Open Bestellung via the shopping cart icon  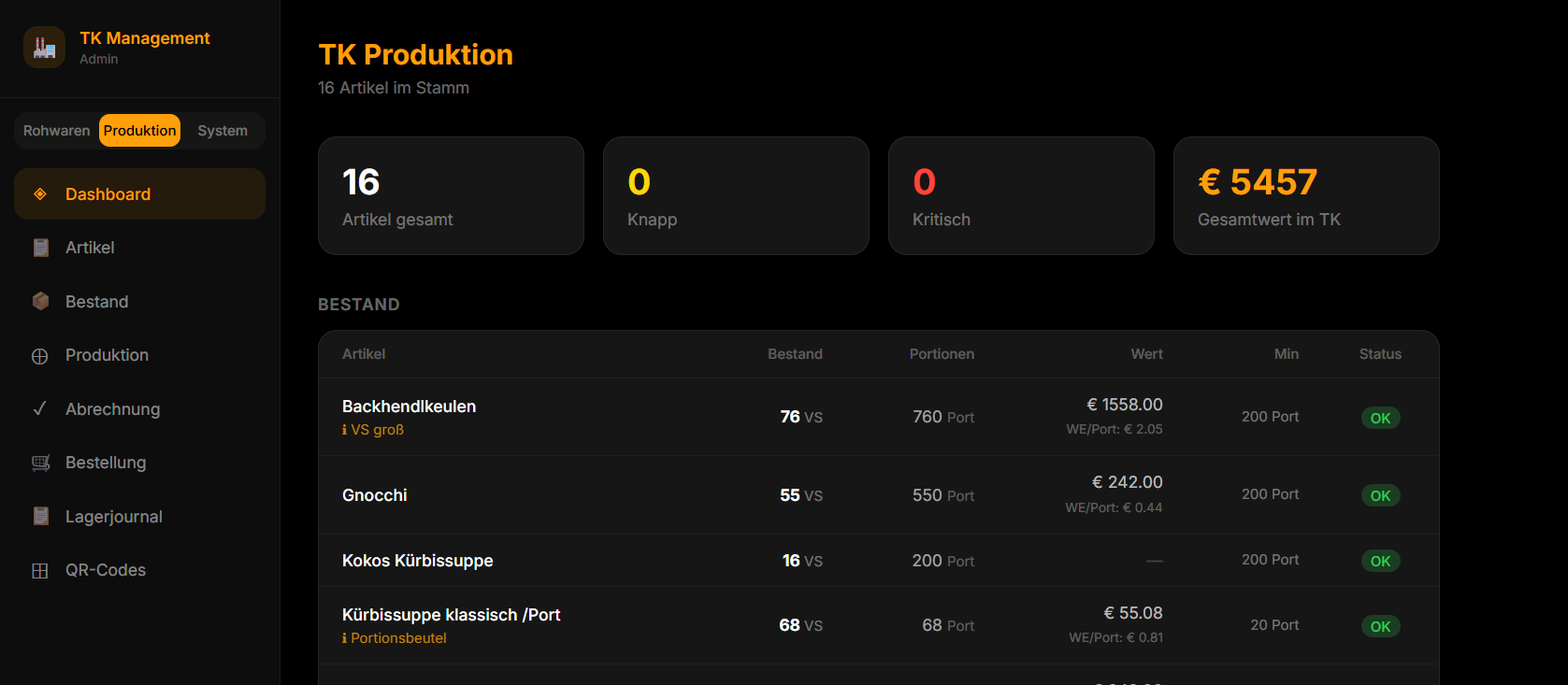coord(39,462)
